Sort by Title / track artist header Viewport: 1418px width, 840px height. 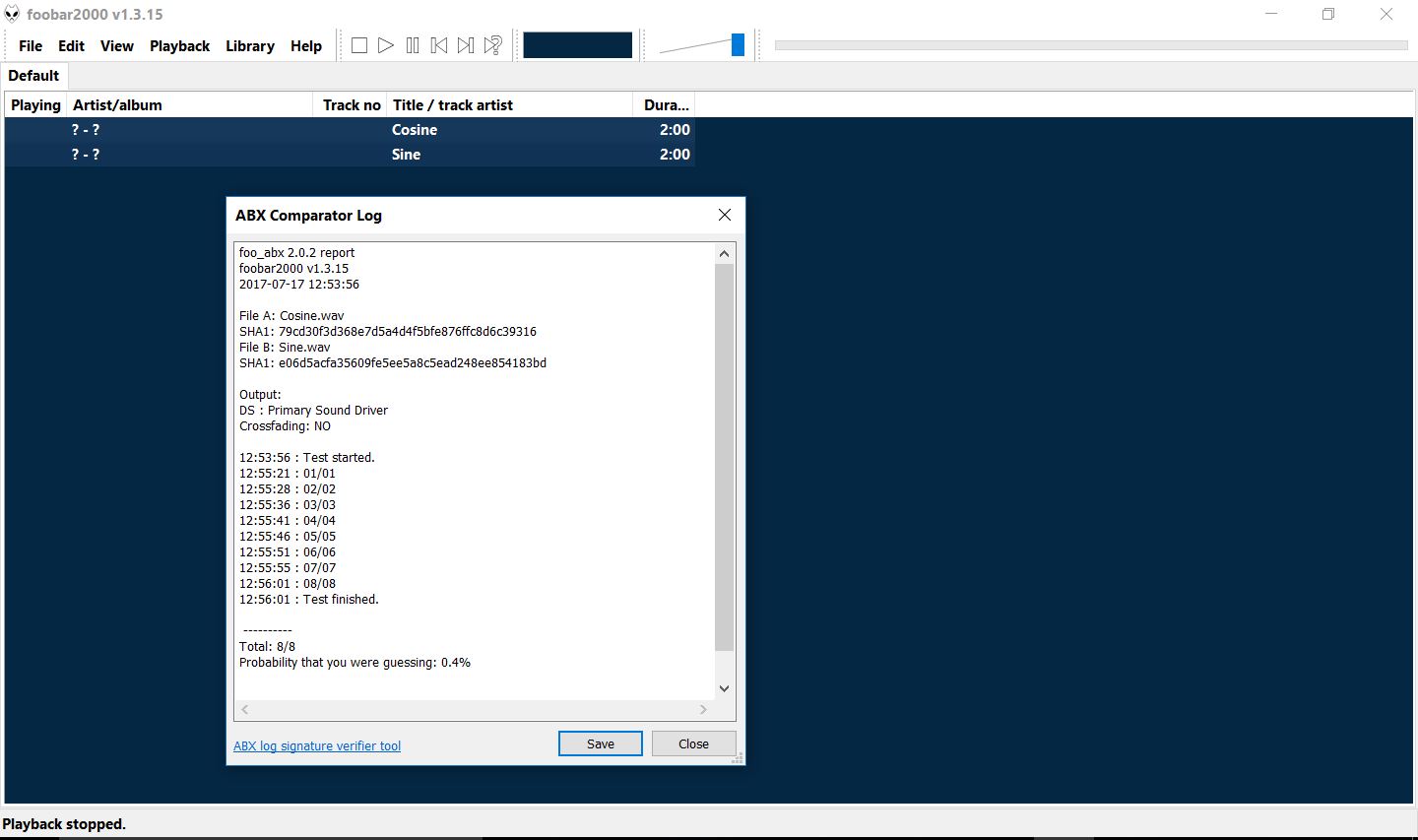pyautogui.click(x=509, y=105)
